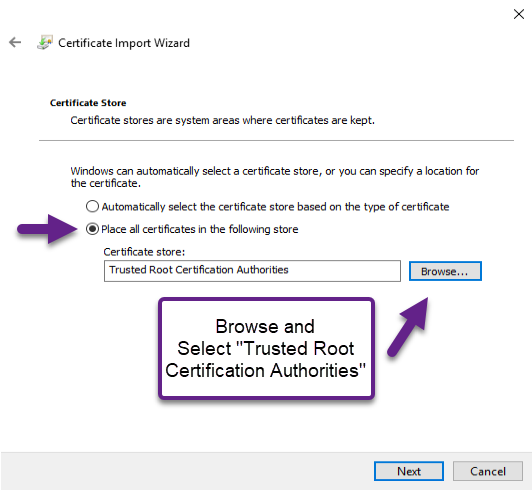Click the bold 'Certificate Store' heading
Screen dimensions: 532x490
pos(88,103)
